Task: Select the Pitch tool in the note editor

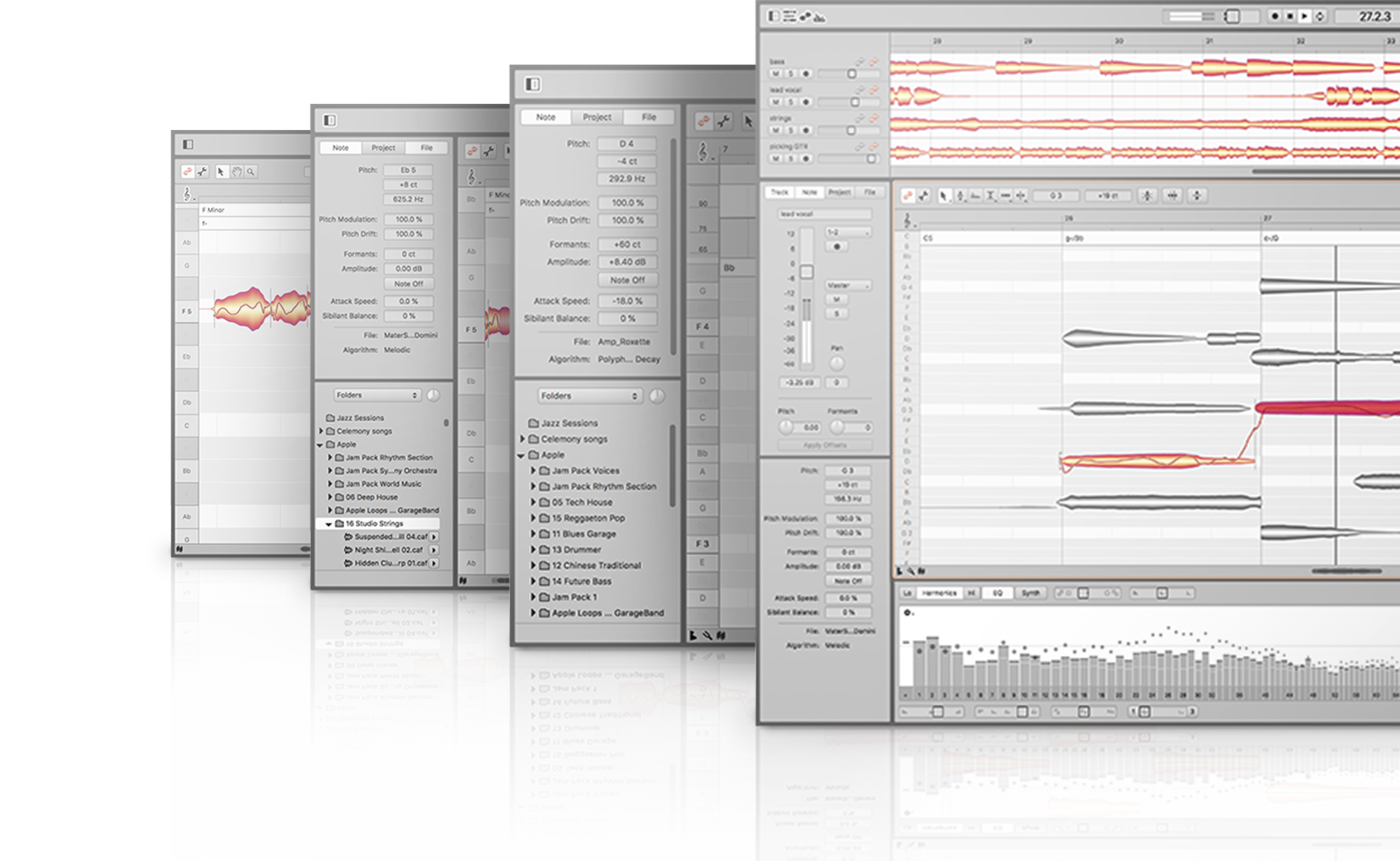Action: tap(960, 196)
